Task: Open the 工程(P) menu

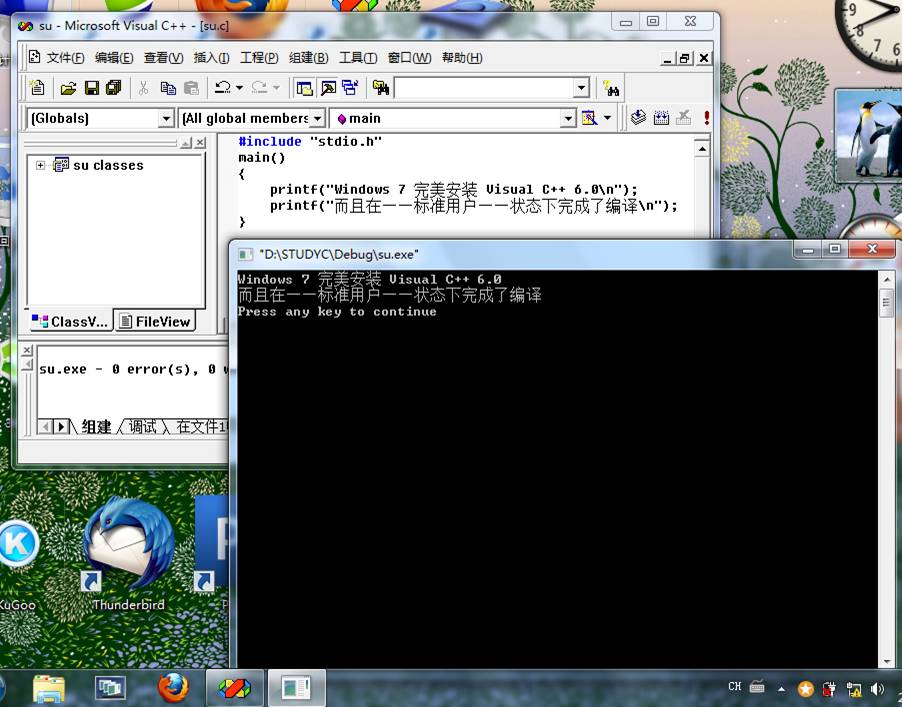Action: 259,58
